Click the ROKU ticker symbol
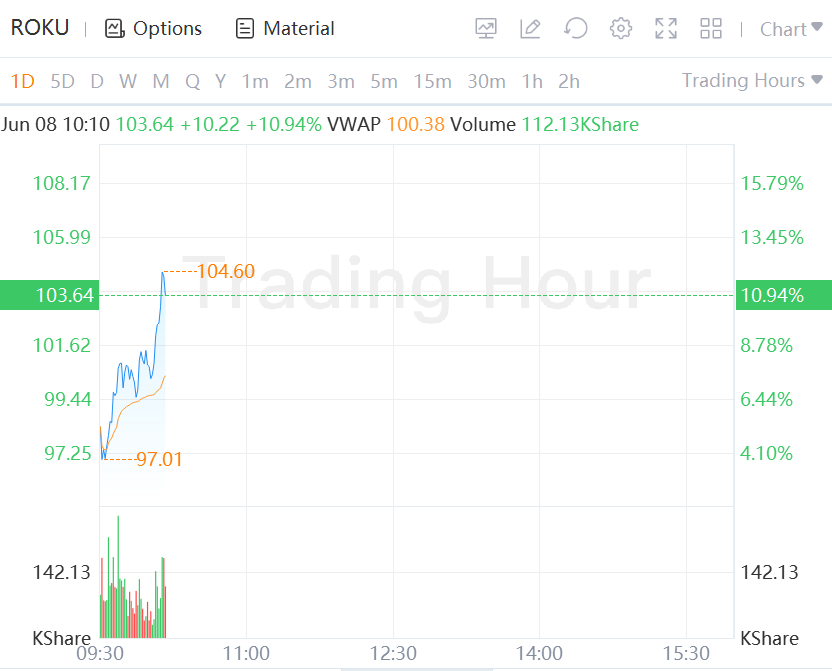Viewport: 832px width, 671px height. pos(40,28)
